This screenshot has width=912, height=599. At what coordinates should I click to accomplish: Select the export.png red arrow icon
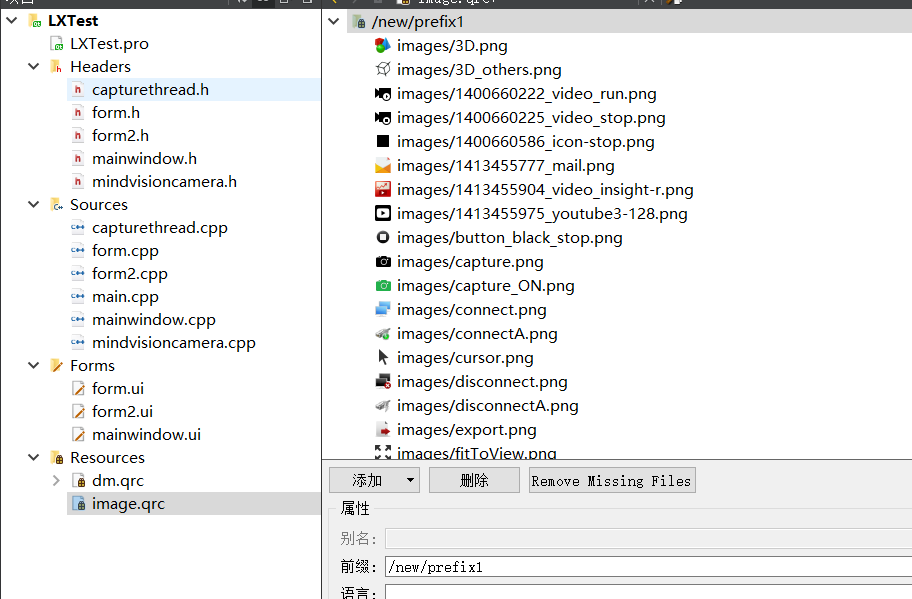[383, 430]
